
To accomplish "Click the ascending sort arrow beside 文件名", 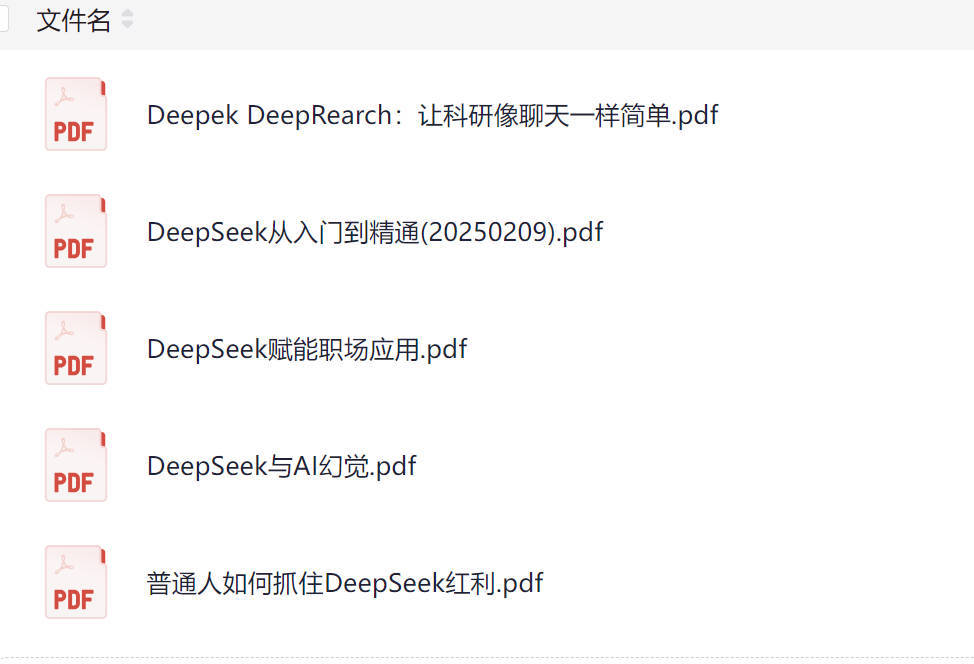I will (x=127, y=14).
